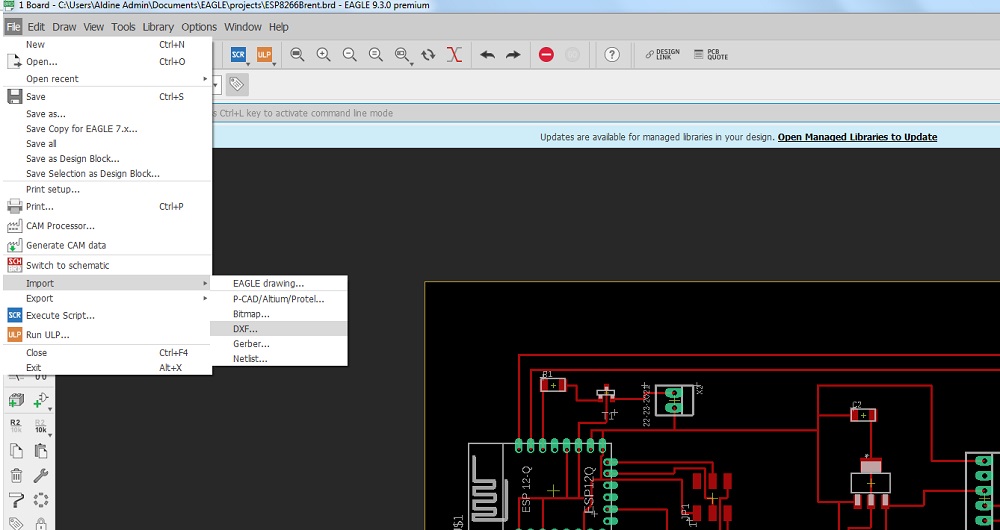This screenshot has height=530, width=1000.
Task: Open the Draw menu
Action: pos(64,27)
